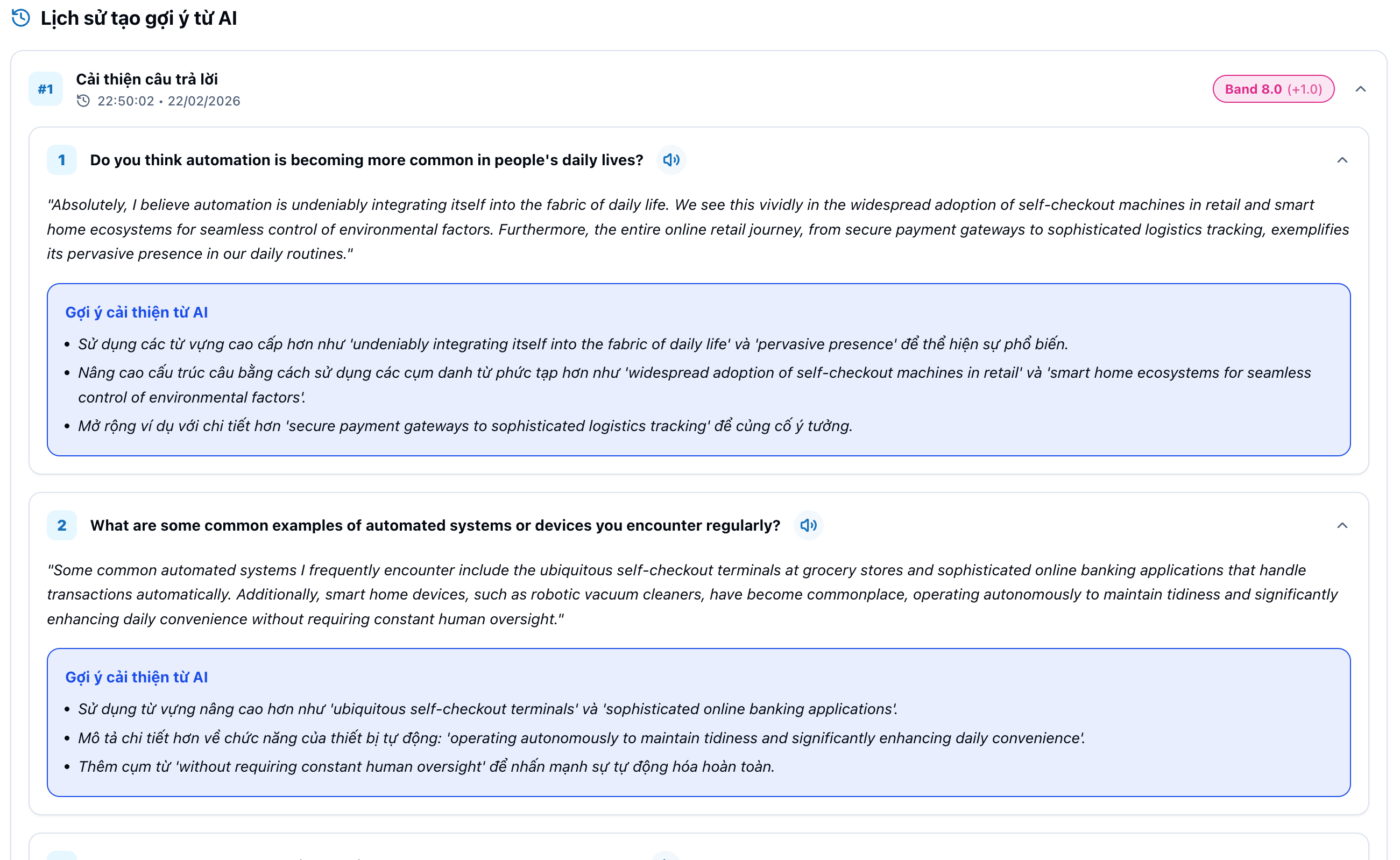Collapse question 2 answer section
The width and height of the screenshot is (1400, 860).
point(1342,525)
